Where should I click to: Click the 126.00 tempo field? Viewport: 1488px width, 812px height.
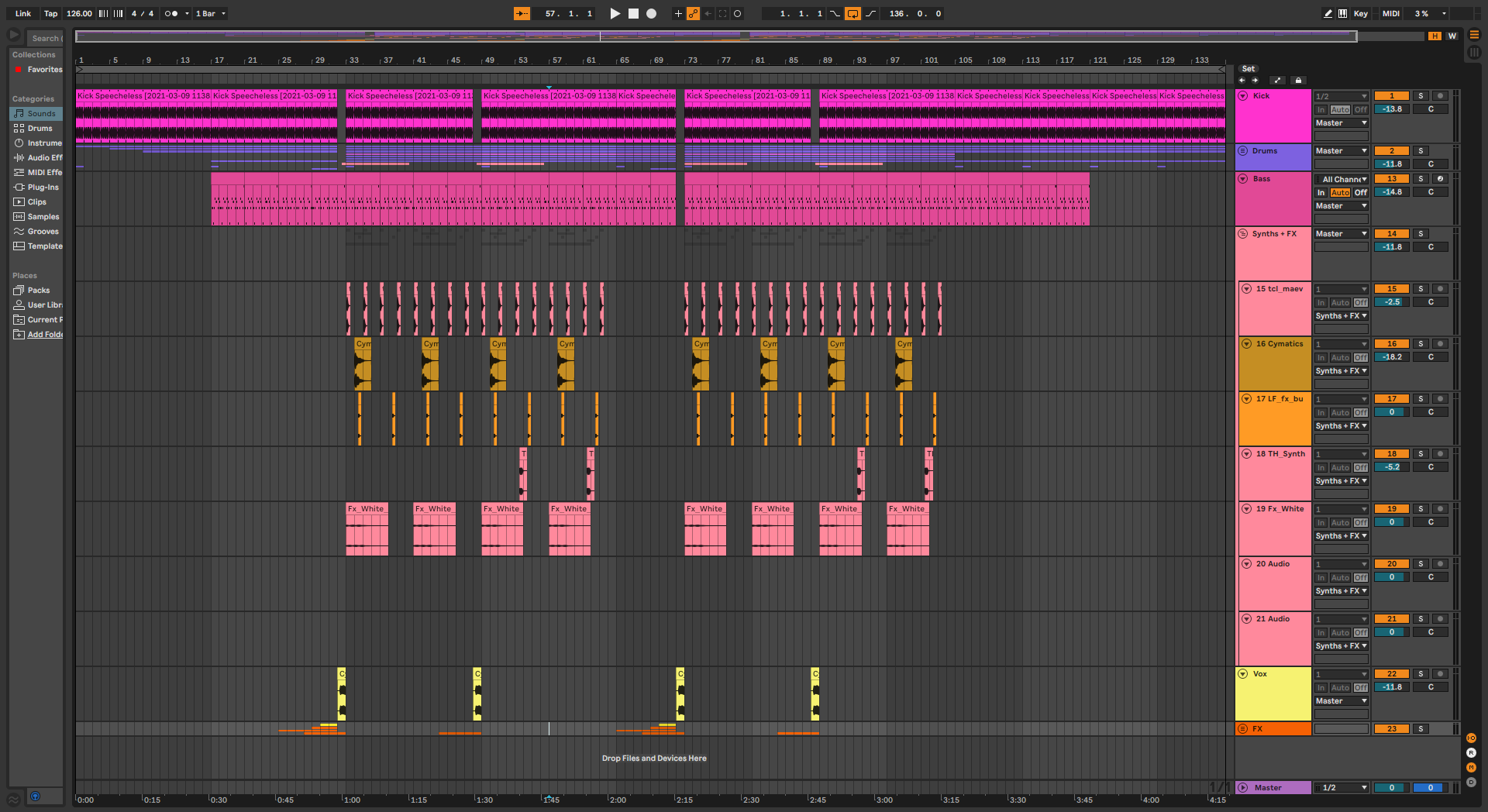click(x=79, y=13)
